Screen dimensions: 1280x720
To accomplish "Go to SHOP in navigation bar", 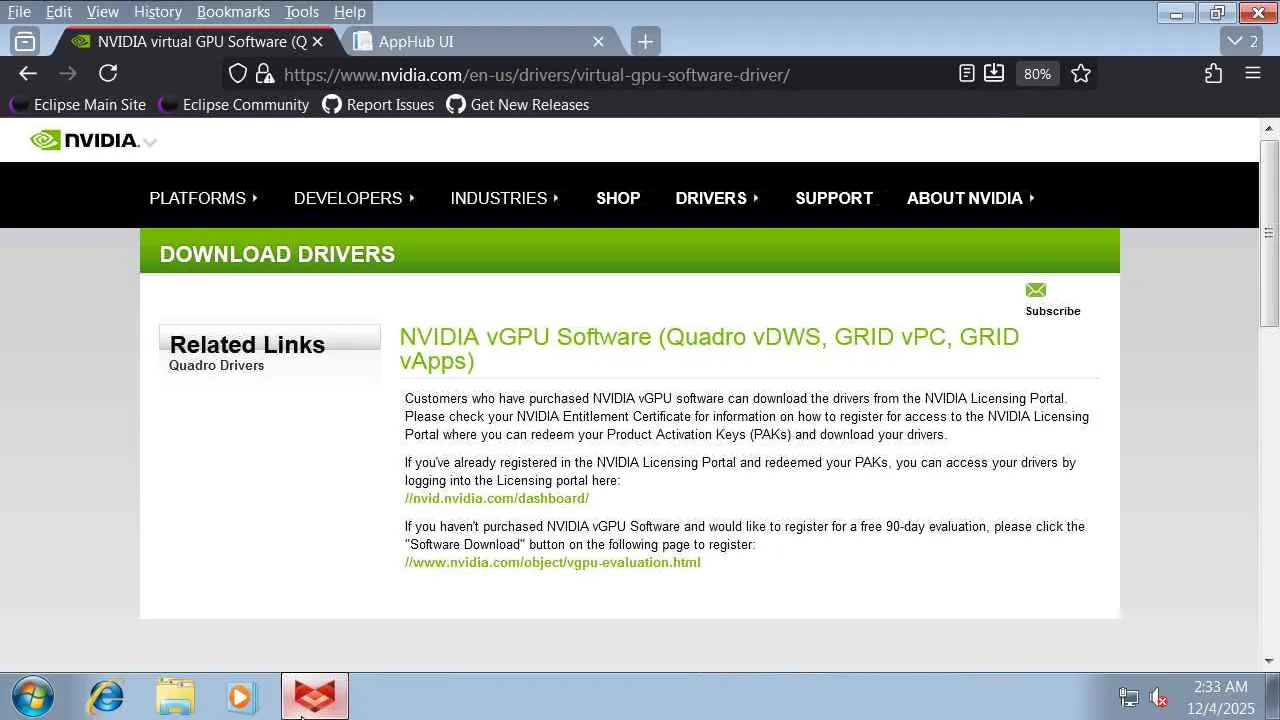I will coord(618,198).
